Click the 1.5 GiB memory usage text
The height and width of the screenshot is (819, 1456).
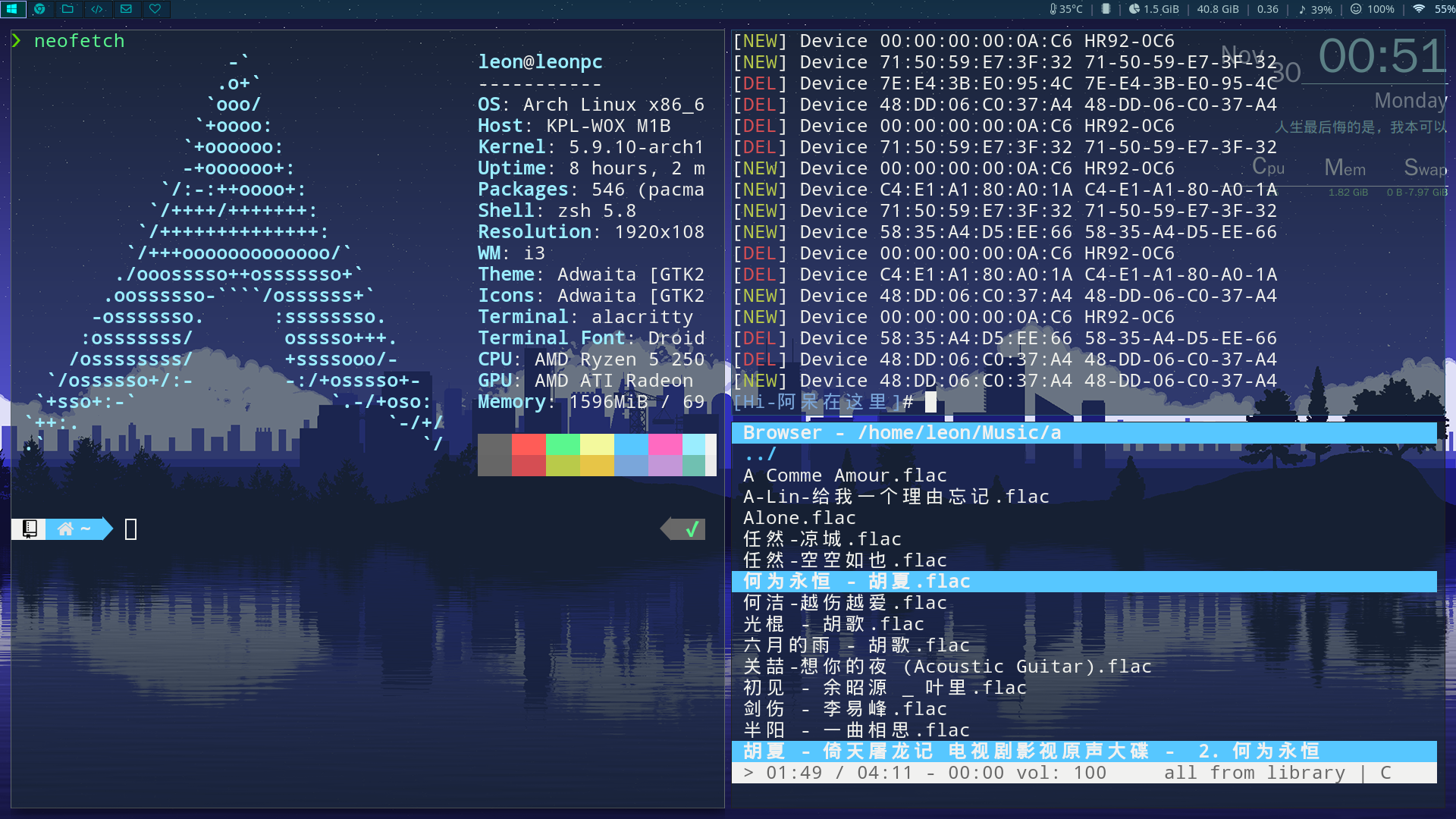pos(1161,9)
